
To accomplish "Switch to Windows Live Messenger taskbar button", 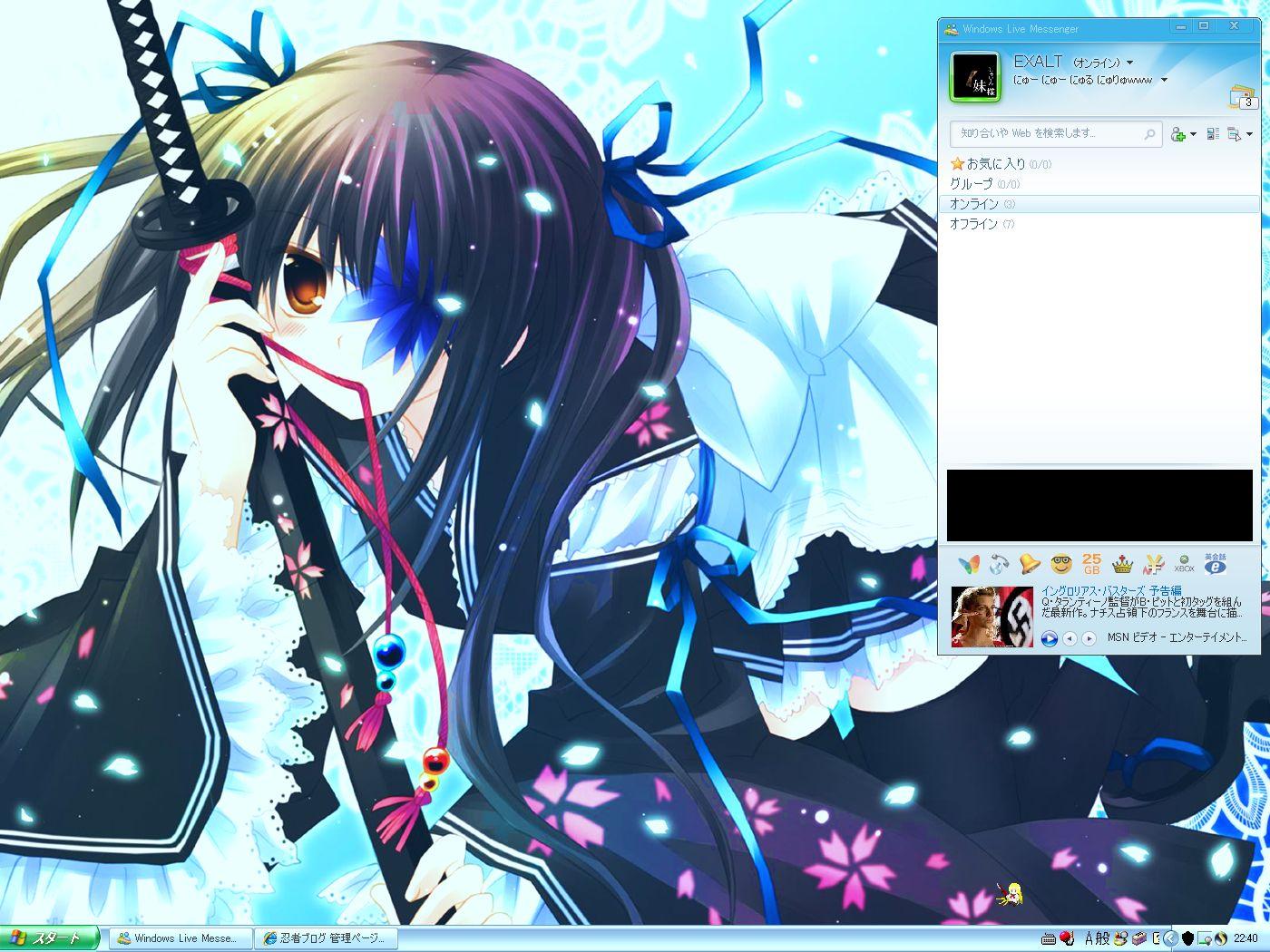I will 179,938.
